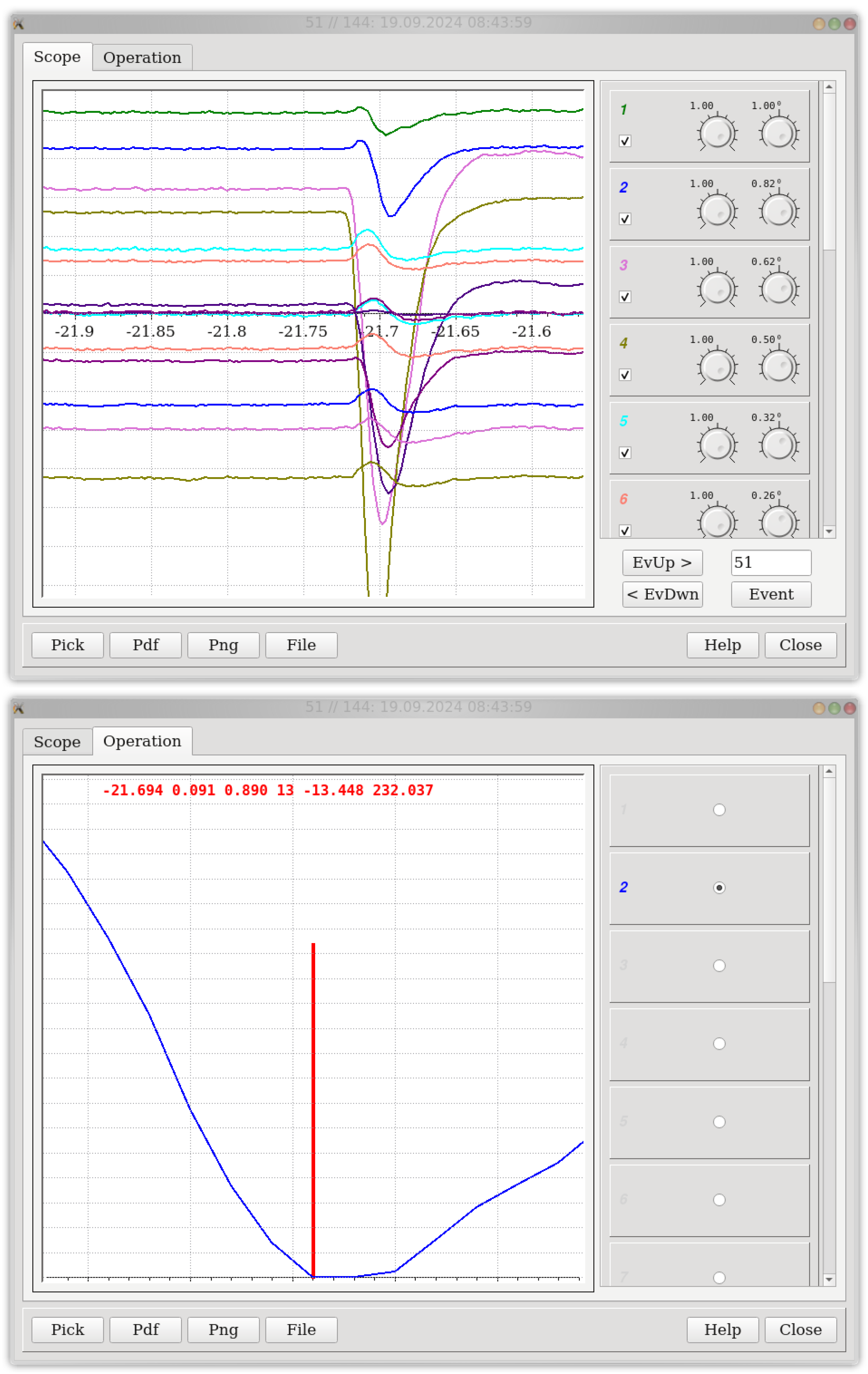Disable channel 6 checkbox
Screen dimensions: 868x1374
tap(625, 531)
